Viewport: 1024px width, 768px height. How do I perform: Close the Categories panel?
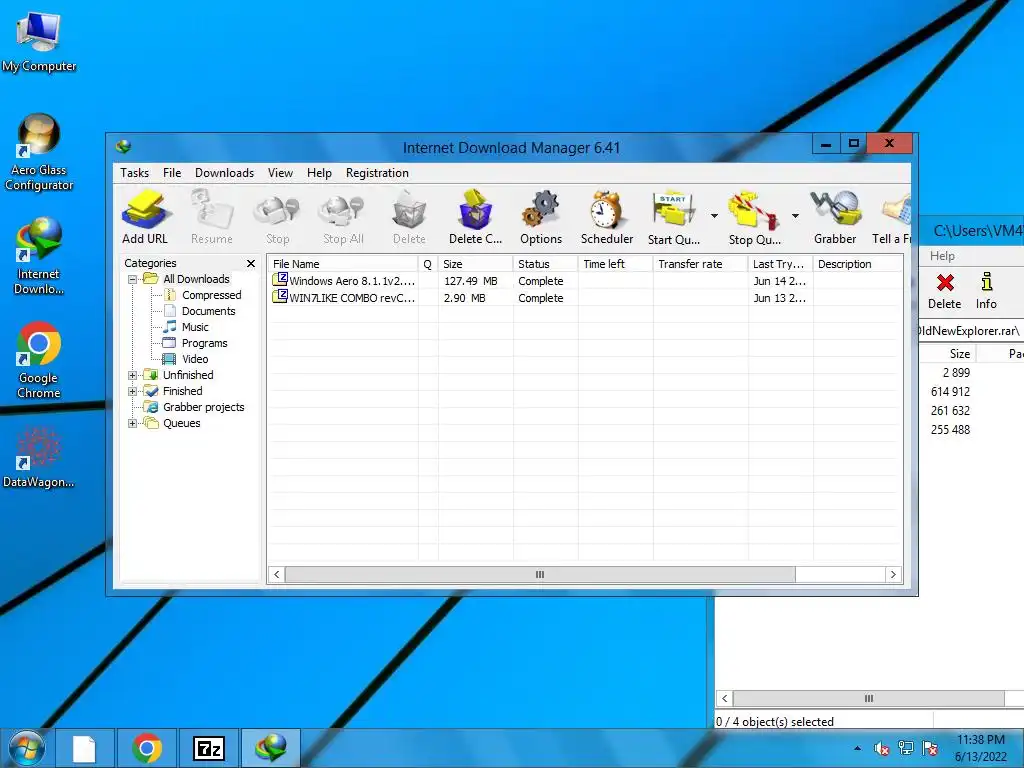pyautogui.click(x=251, y=263)
